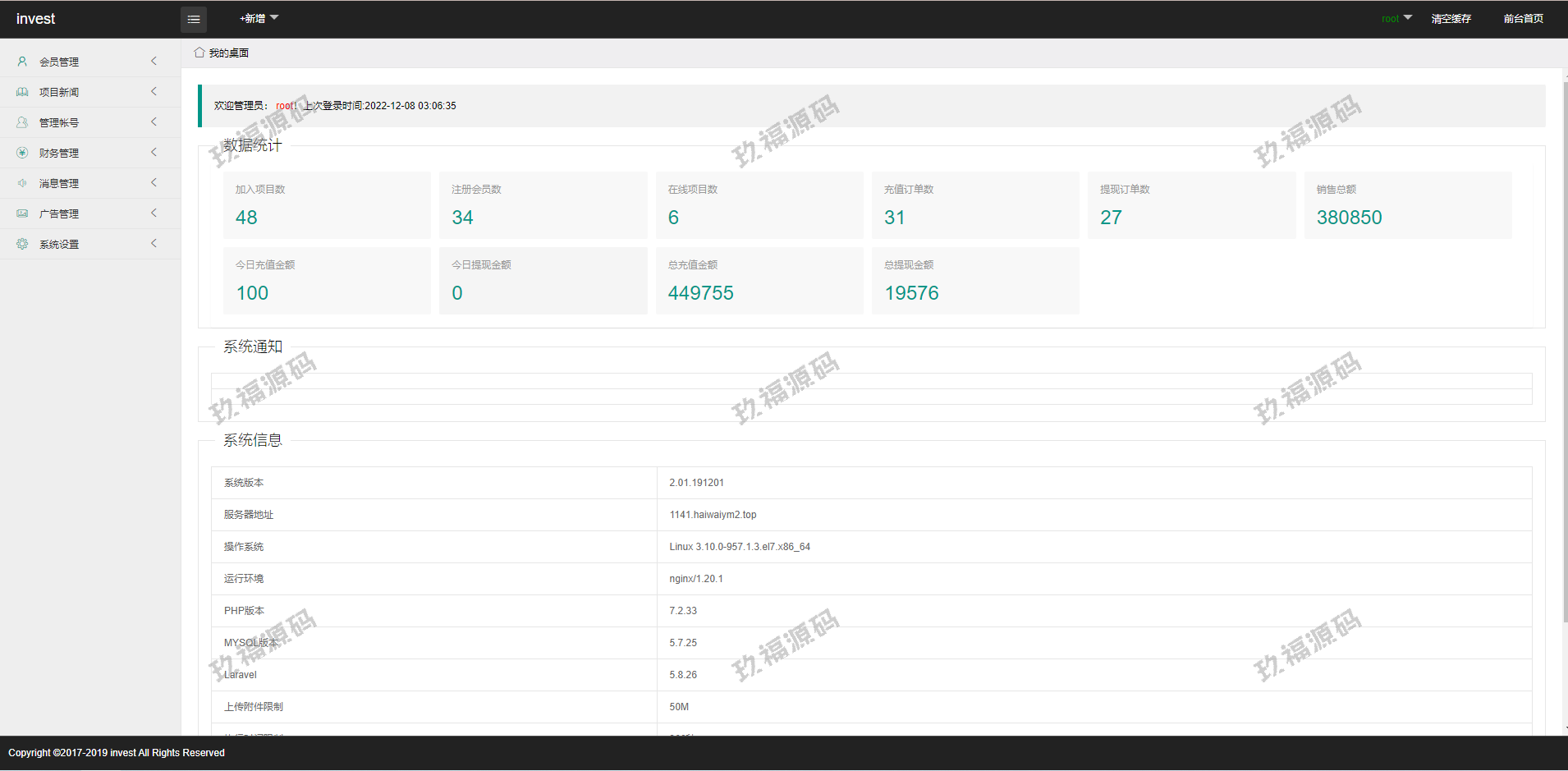Click the 消息管理 speaker icon
The width and height of the screenshot is (1568, 771).
[x=22, y=183]
